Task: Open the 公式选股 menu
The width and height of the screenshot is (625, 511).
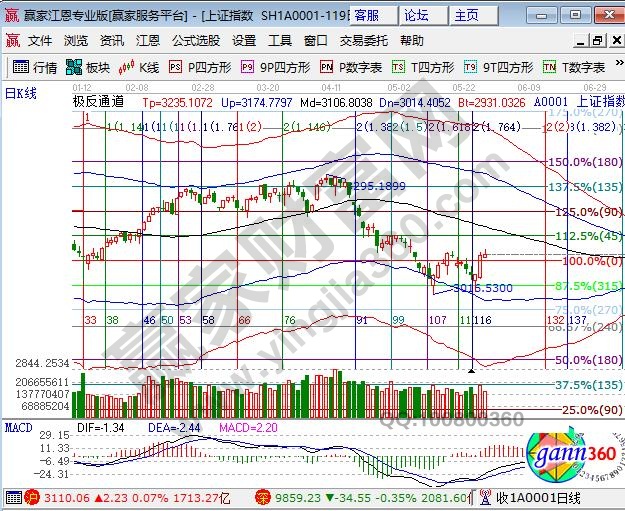Action: click(x=195, y=41)
